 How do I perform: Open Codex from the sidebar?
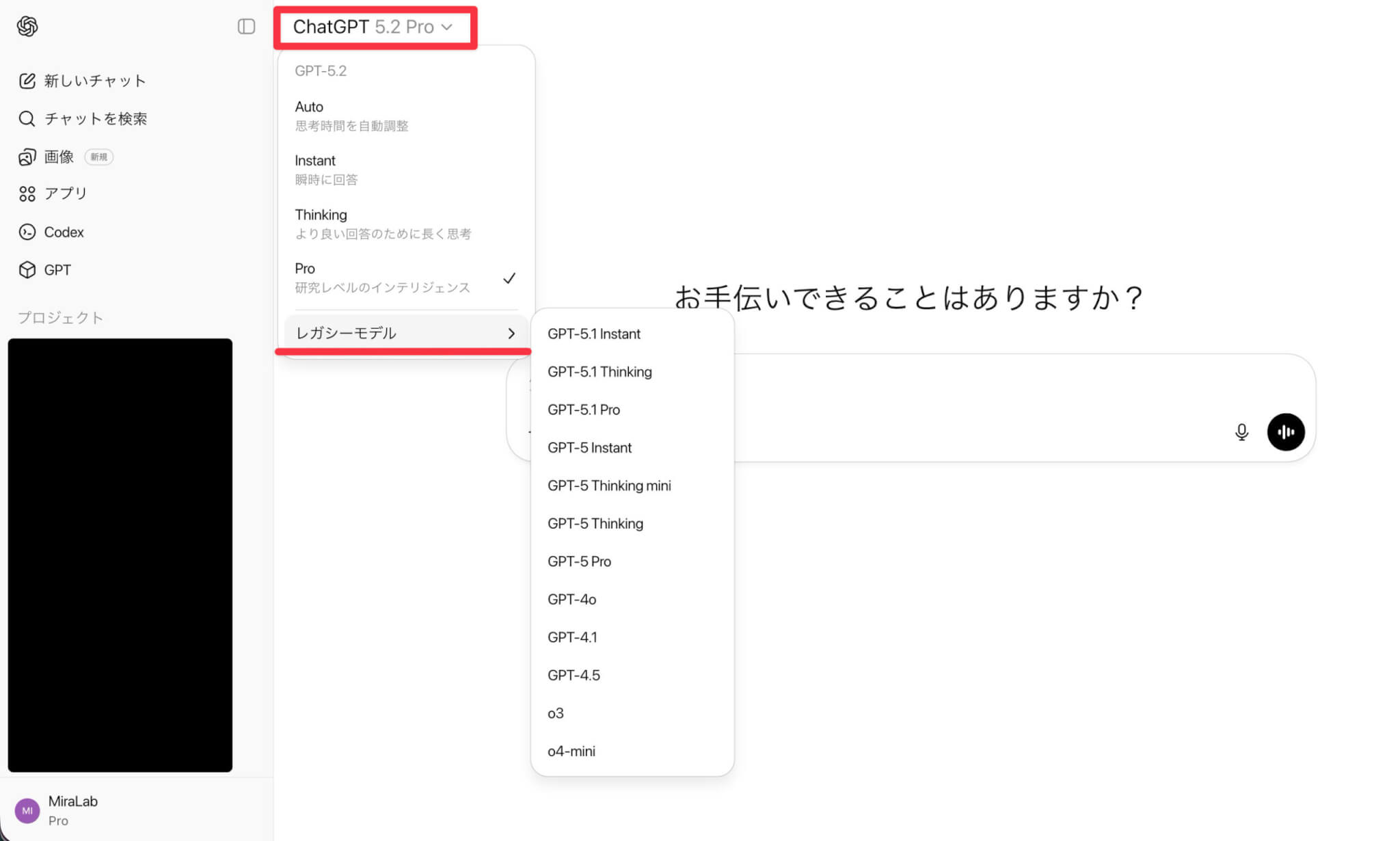tap(63, 232)
